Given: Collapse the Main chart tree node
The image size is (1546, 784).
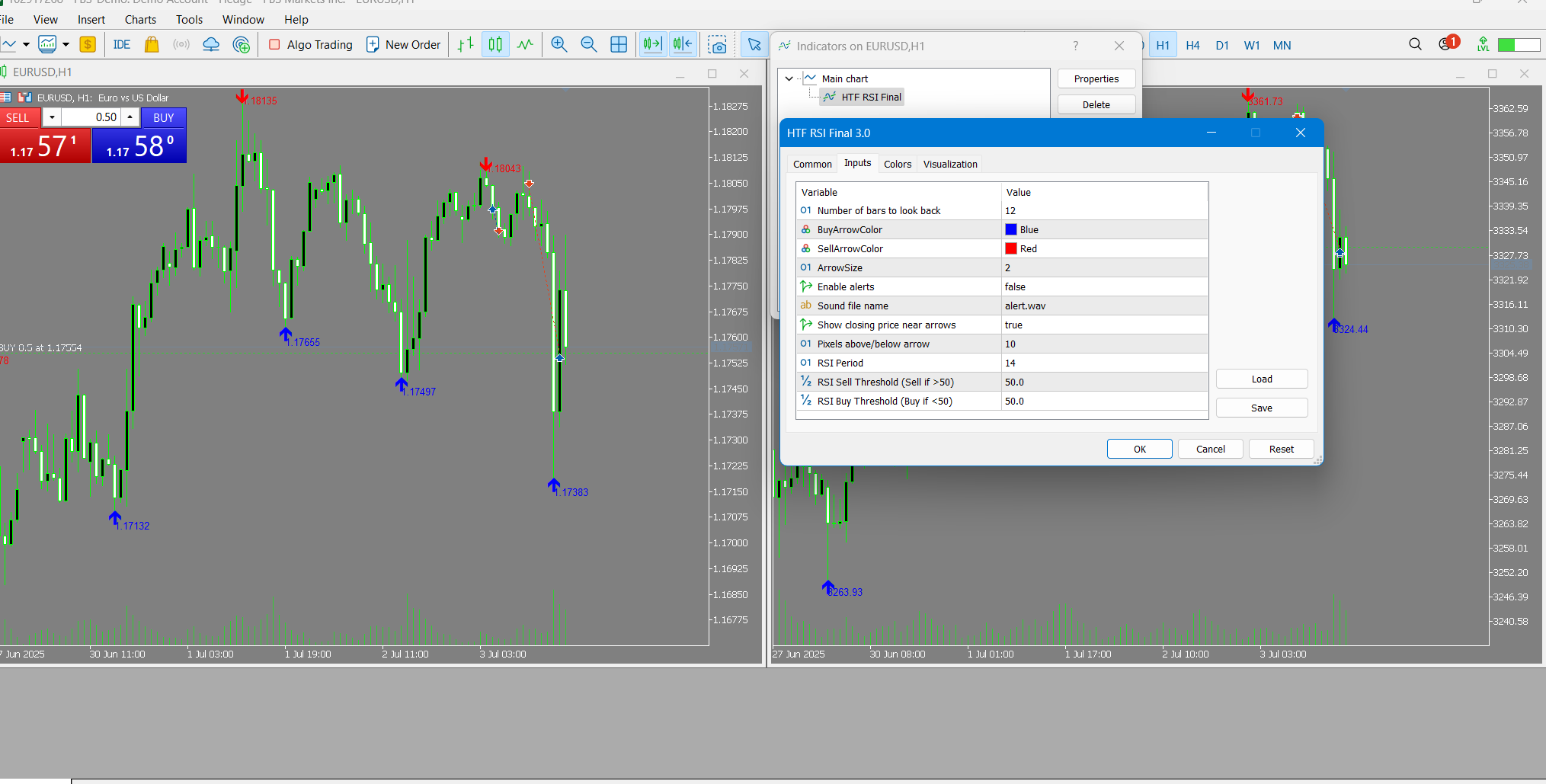Looking at the screenshot, I should [789, 78].
